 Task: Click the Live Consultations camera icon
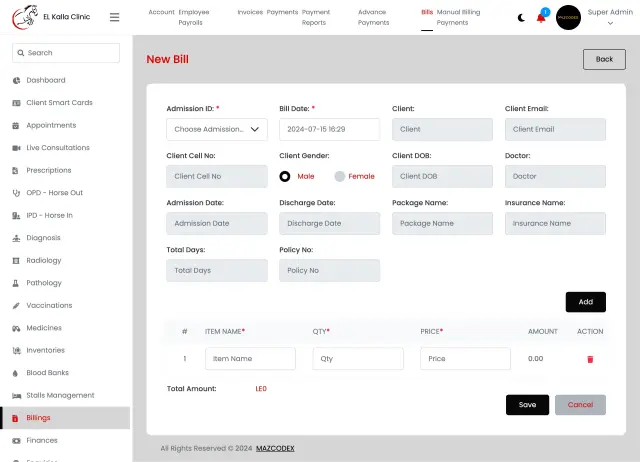tap(16, 148)
